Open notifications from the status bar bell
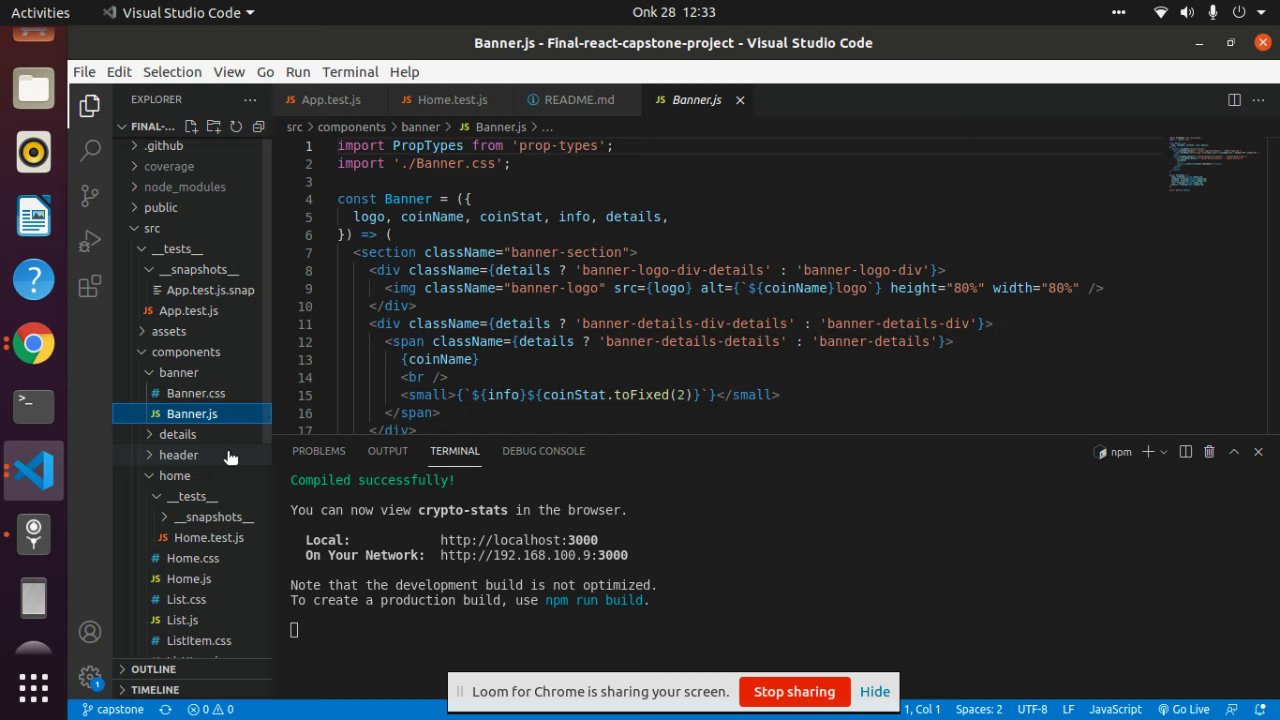This screenshot has height=720, width=1280. tap(1258, 709)
